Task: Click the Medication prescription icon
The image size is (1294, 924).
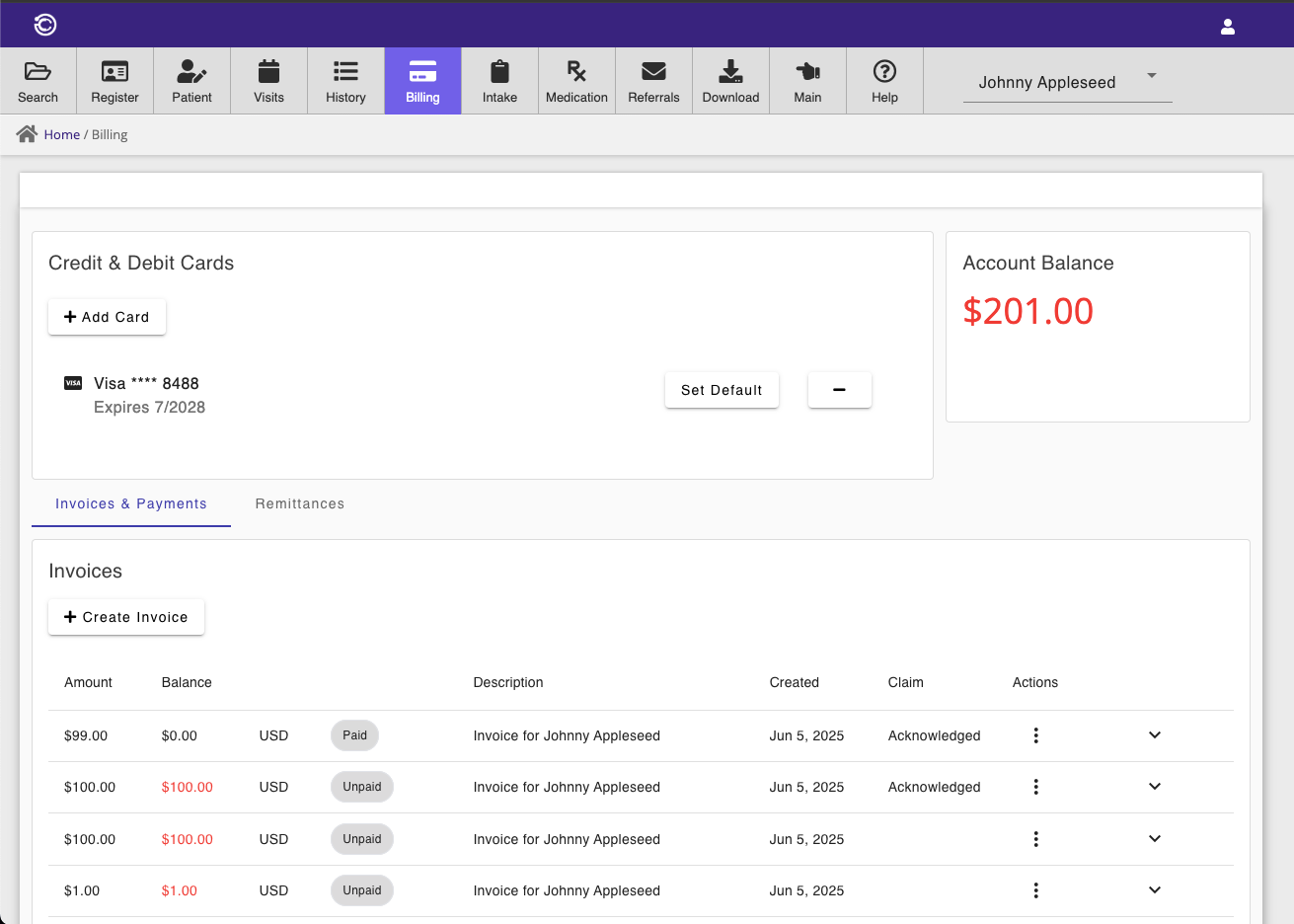Action: click(x=576, y=80)
